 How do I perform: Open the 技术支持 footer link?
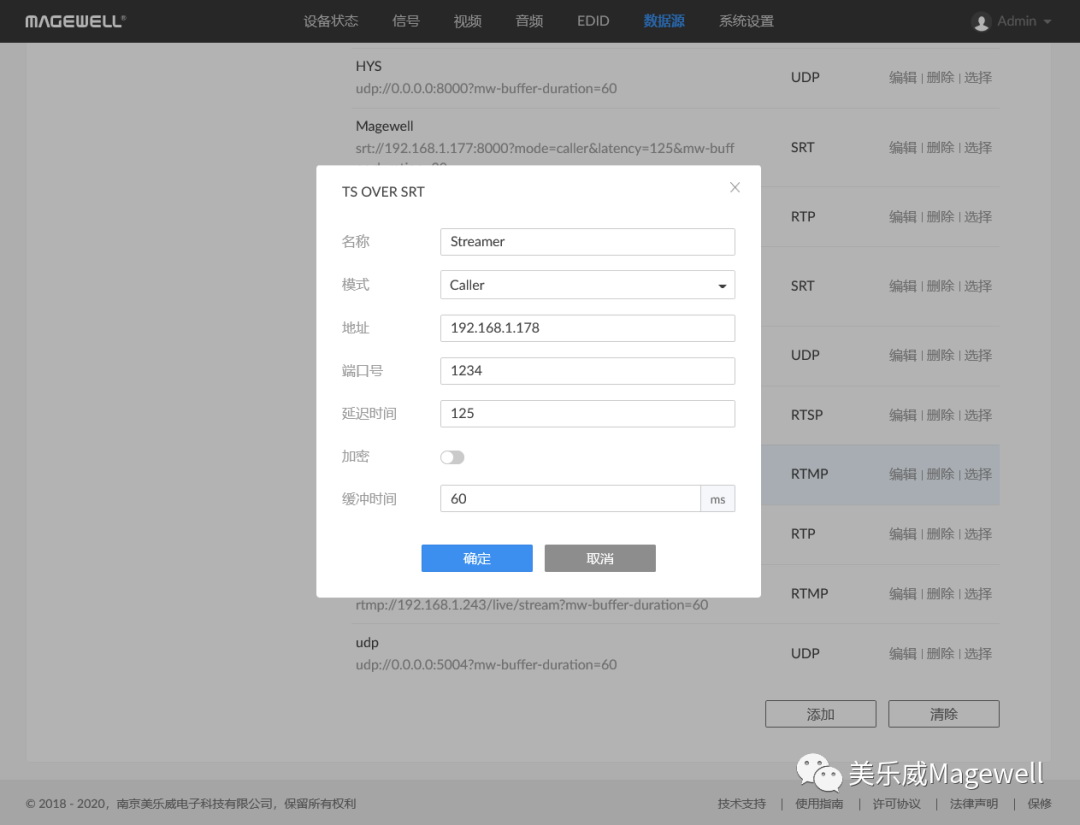click(741, 804)
